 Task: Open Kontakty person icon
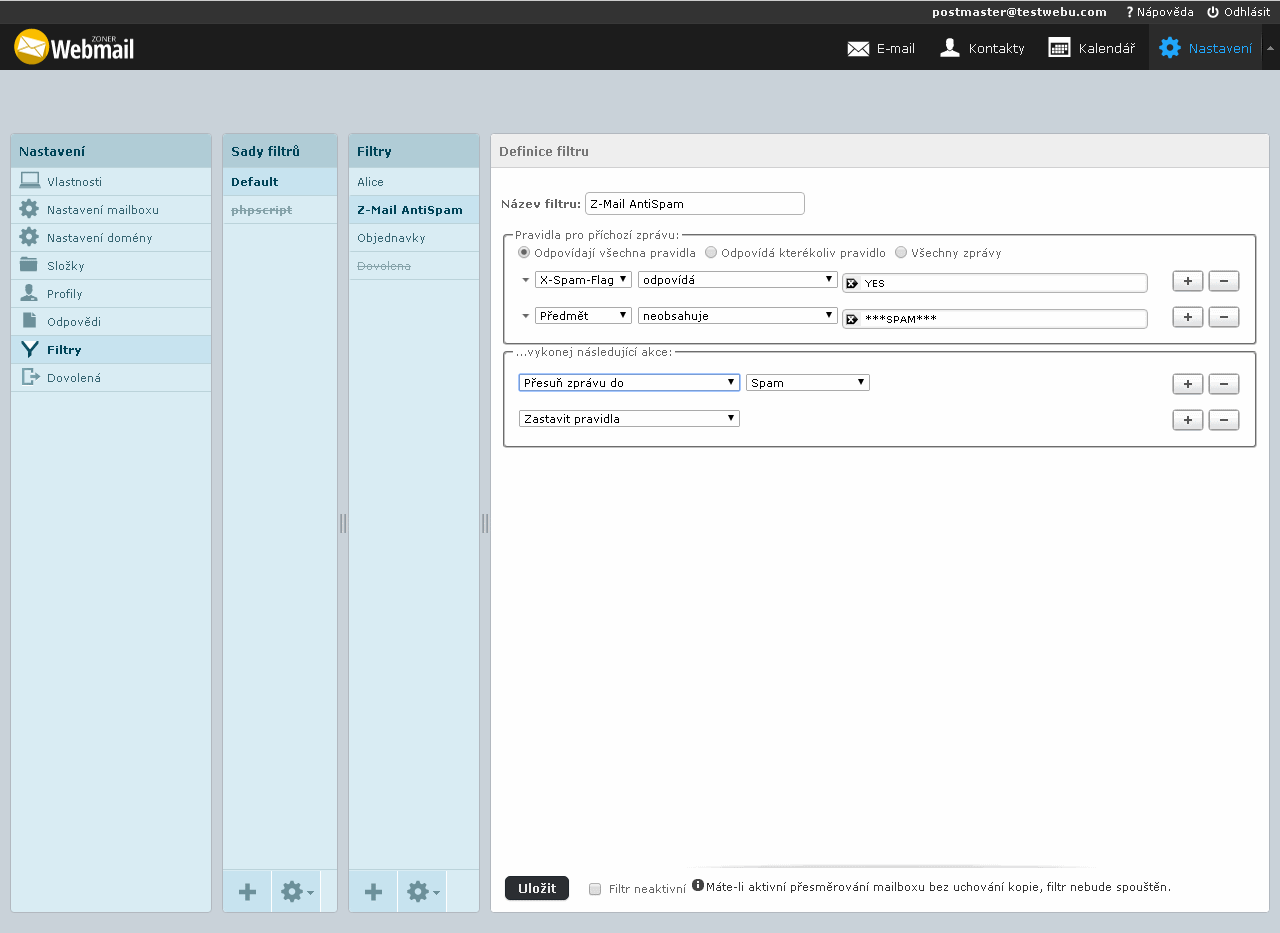coord(950,48)
